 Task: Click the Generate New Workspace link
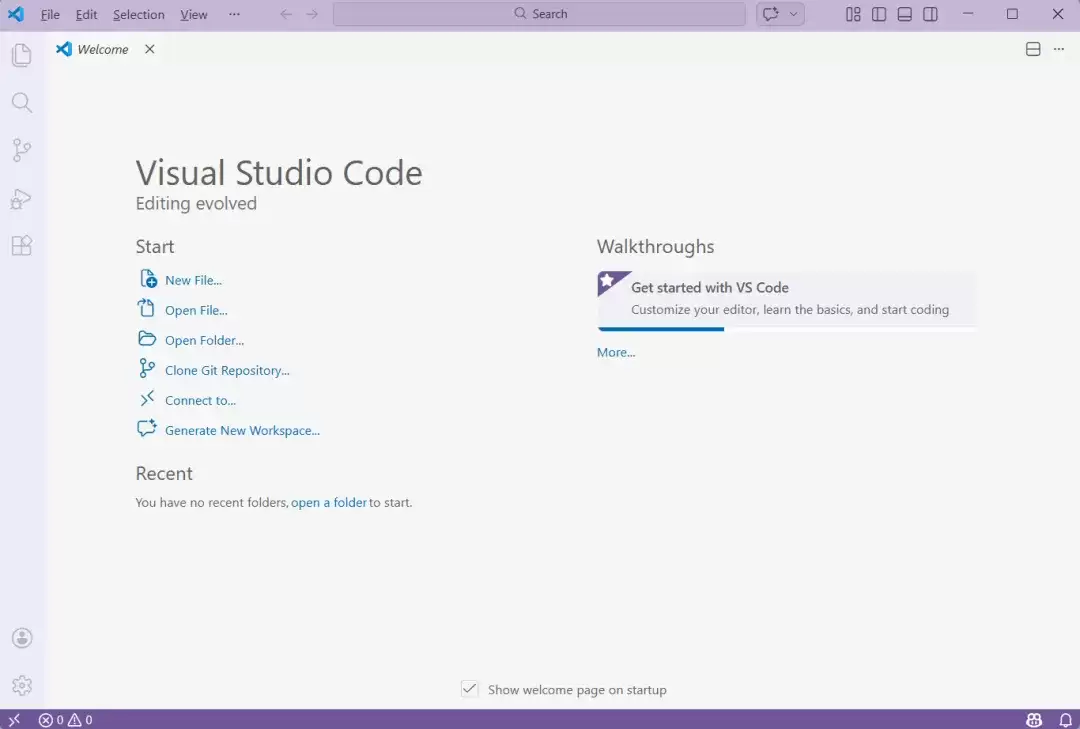coord(242,431)
